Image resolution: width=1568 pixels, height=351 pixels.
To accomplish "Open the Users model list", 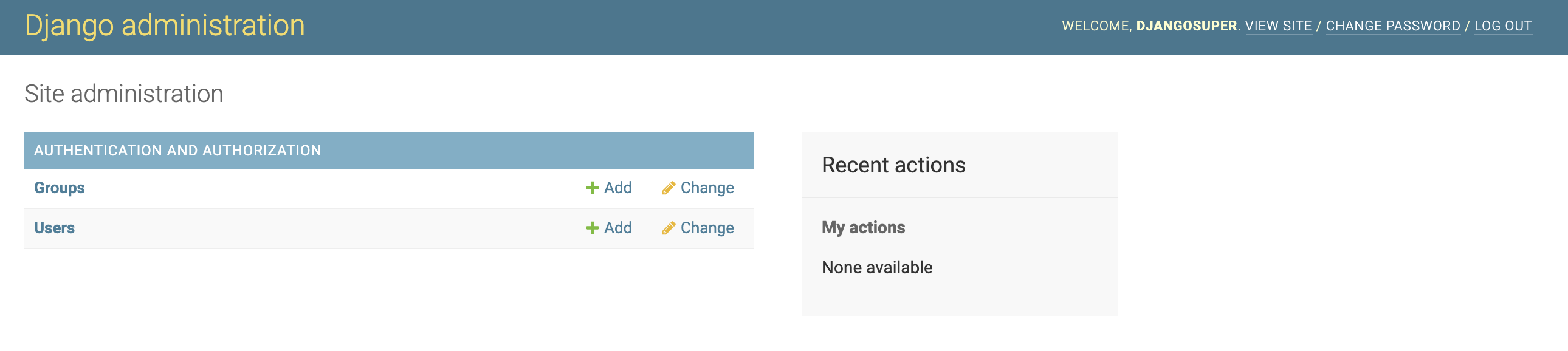I will point(54,228).
